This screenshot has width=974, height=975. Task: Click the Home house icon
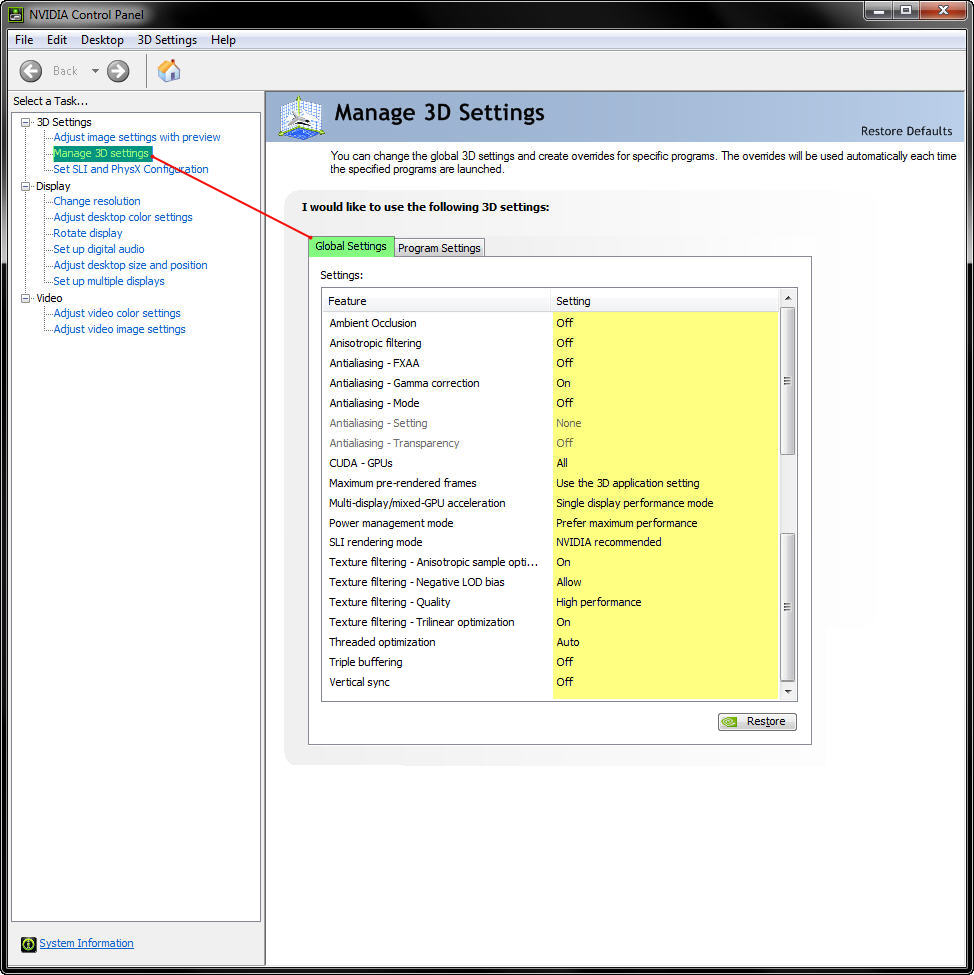[169, 71]
